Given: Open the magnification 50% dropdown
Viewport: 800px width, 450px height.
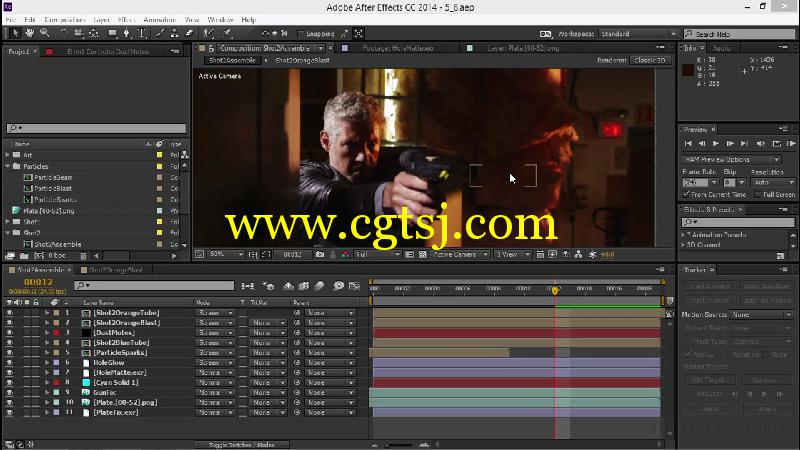Looking at the screenshot, I should coord(226,254).
